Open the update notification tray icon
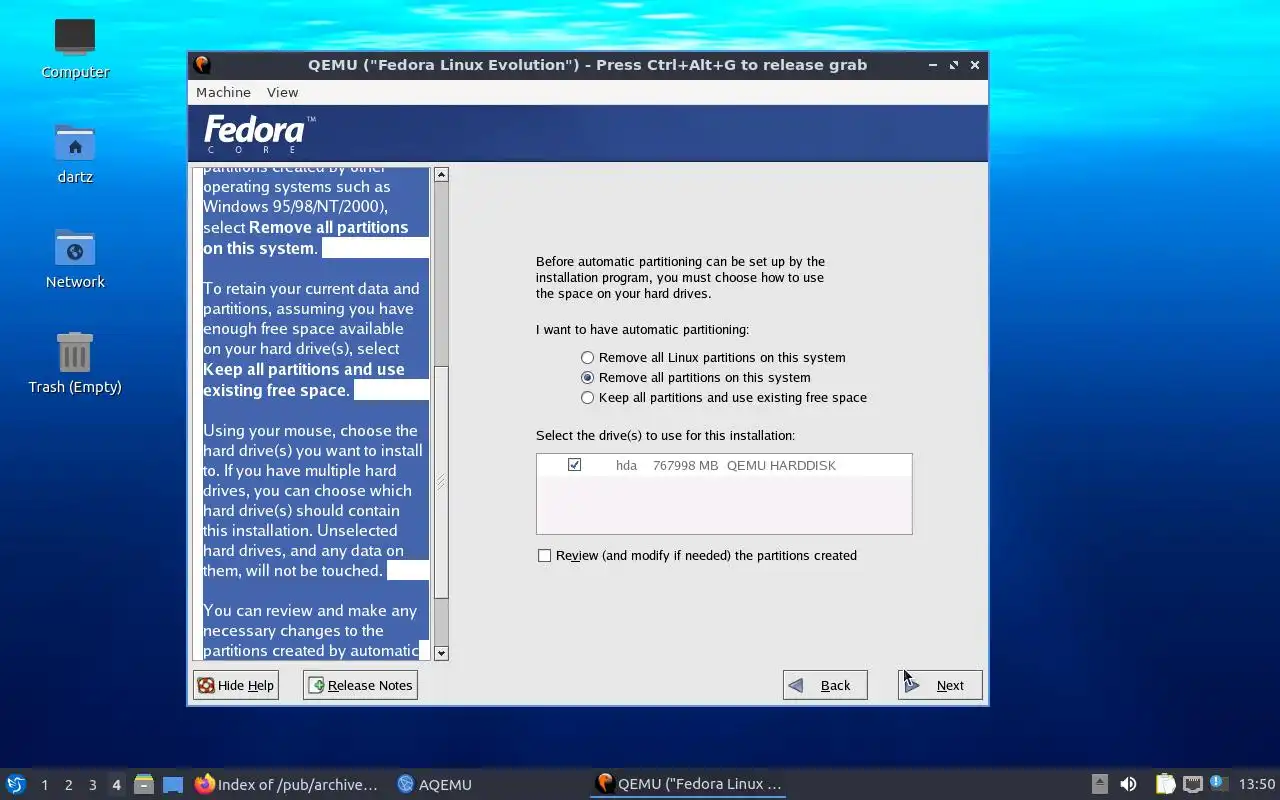The width and height of the screenshot is (1280, 800). point(1218,783)
